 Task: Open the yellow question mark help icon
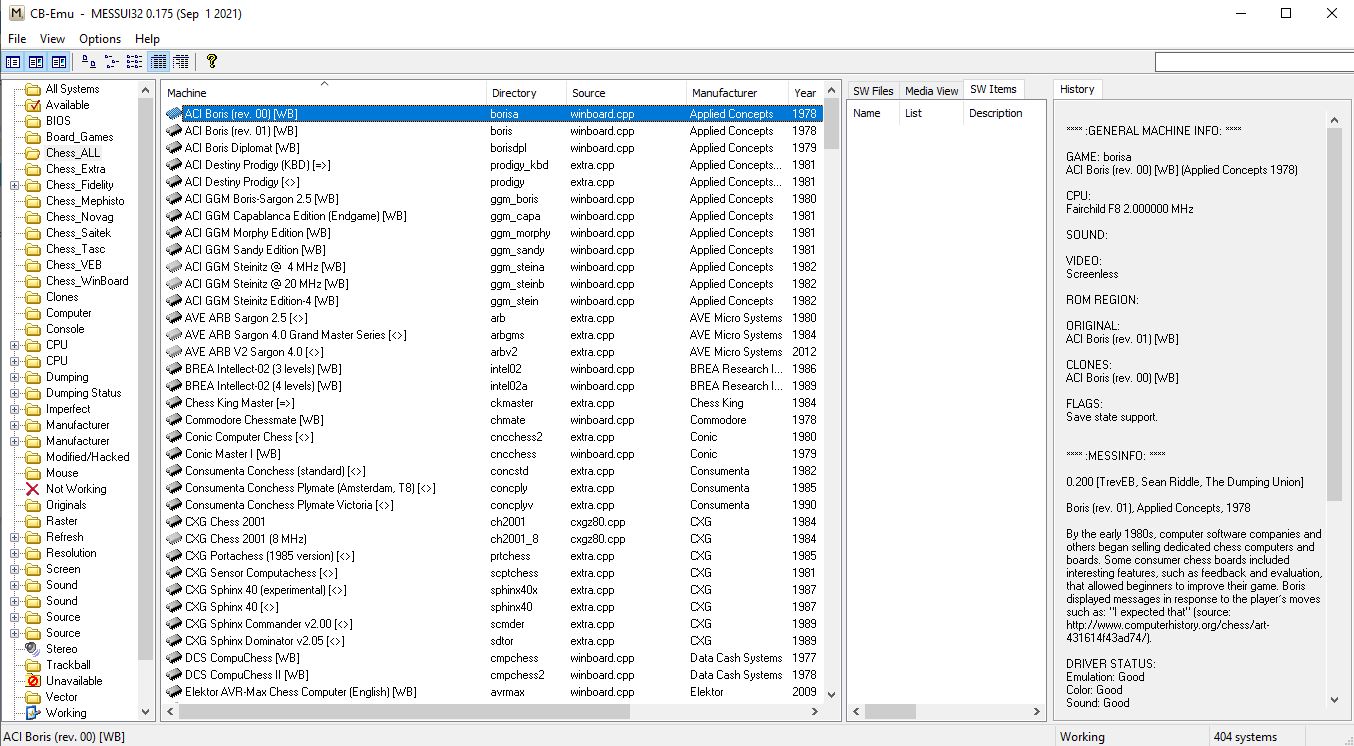coord(211,62)
